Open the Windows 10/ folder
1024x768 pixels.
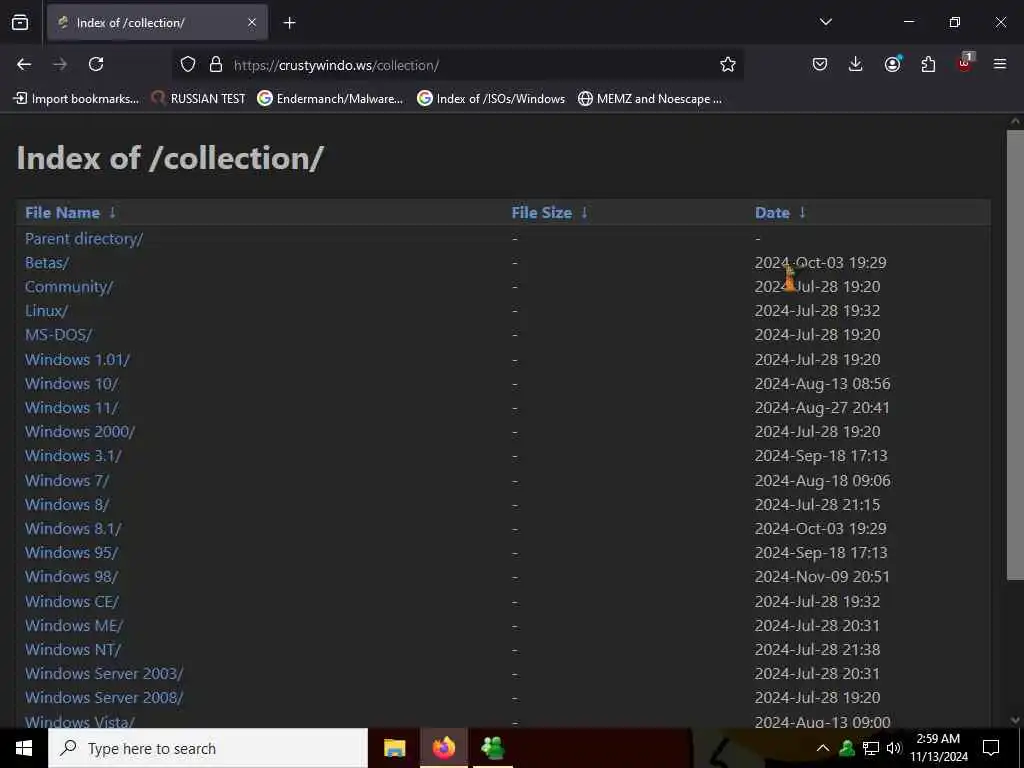(x=71, y=384)
